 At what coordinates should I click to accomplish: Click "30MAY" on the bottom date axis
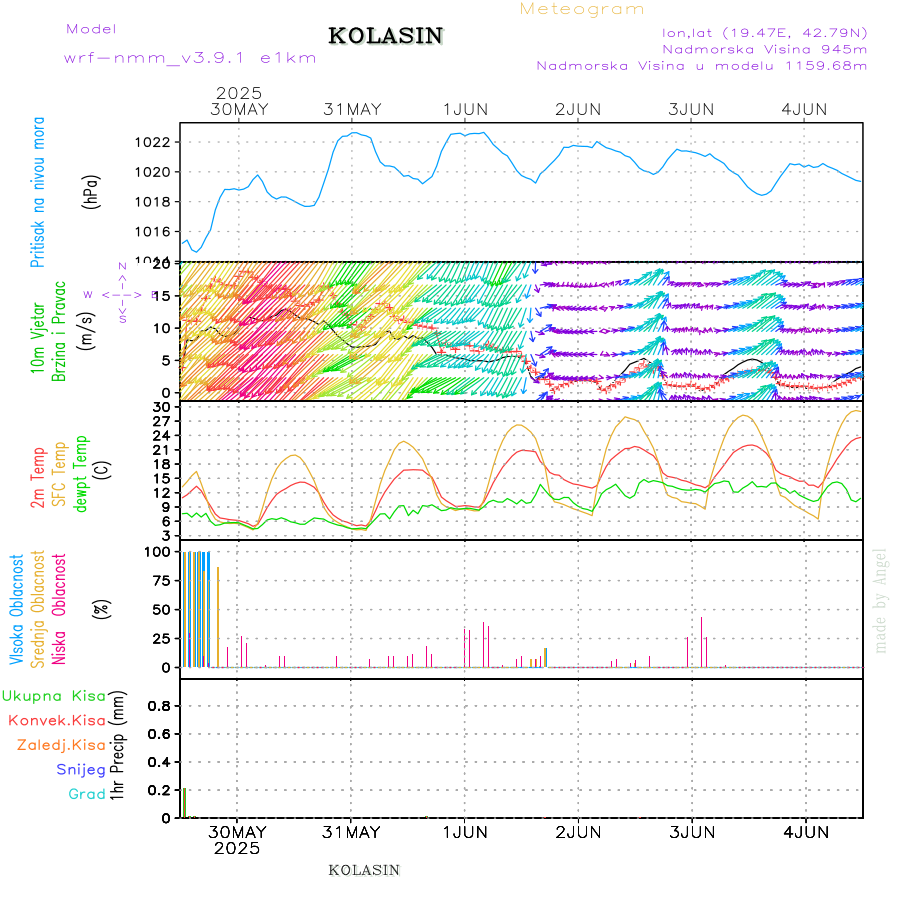click(x=237, y=833)
